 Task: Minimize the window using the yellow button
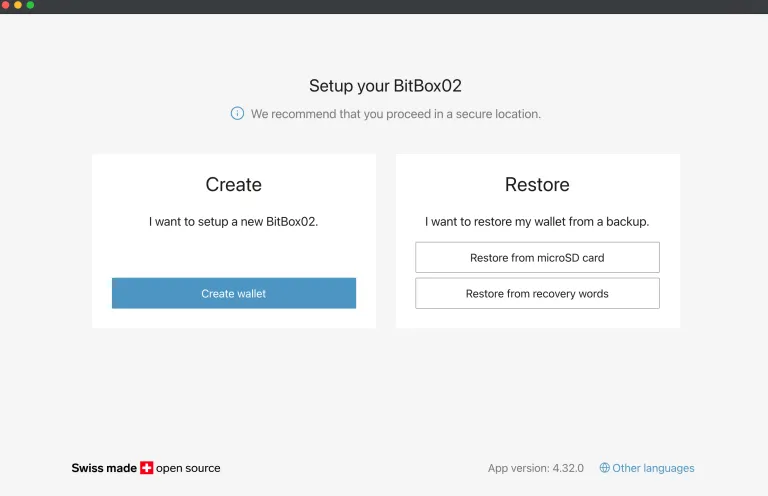point(18,5)
